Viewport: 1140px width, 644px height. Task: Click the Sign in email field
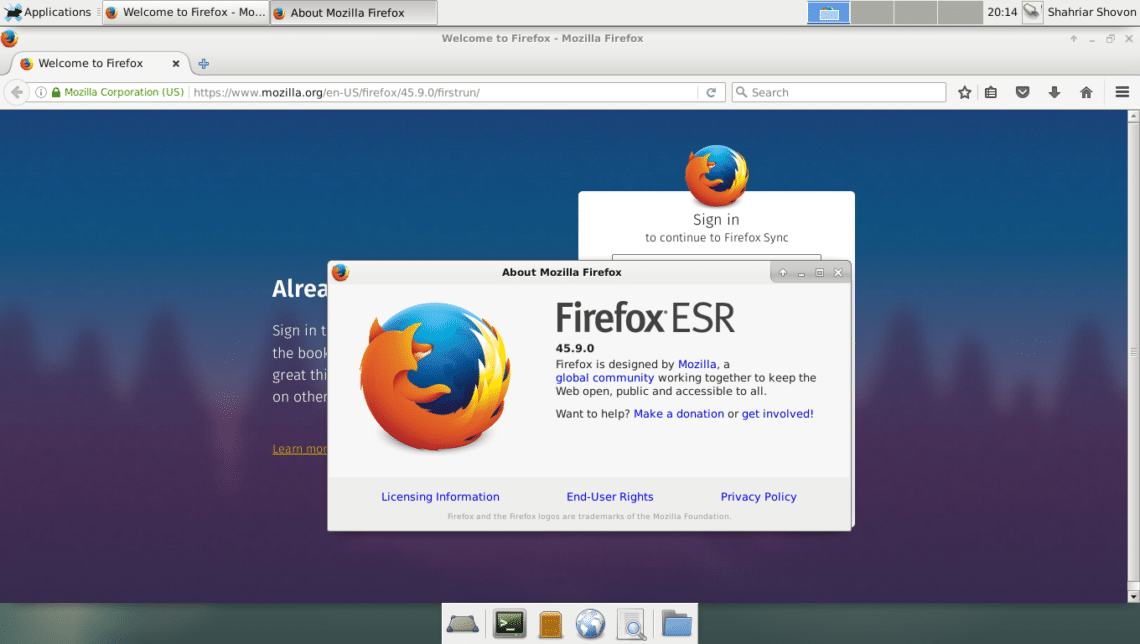[x=717, y=257]
